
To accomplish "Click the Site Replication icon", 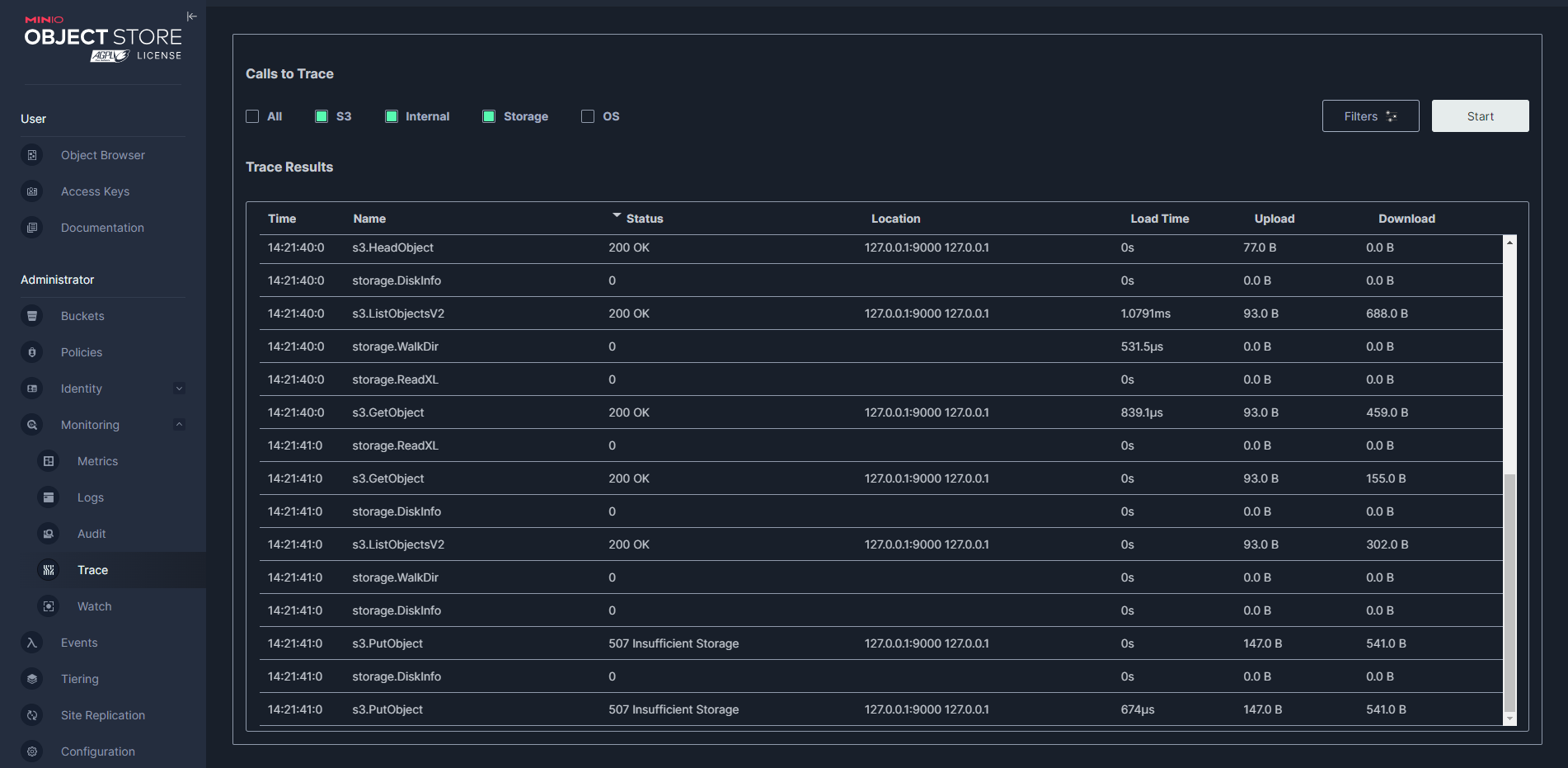I will click(x=32, y=715).
